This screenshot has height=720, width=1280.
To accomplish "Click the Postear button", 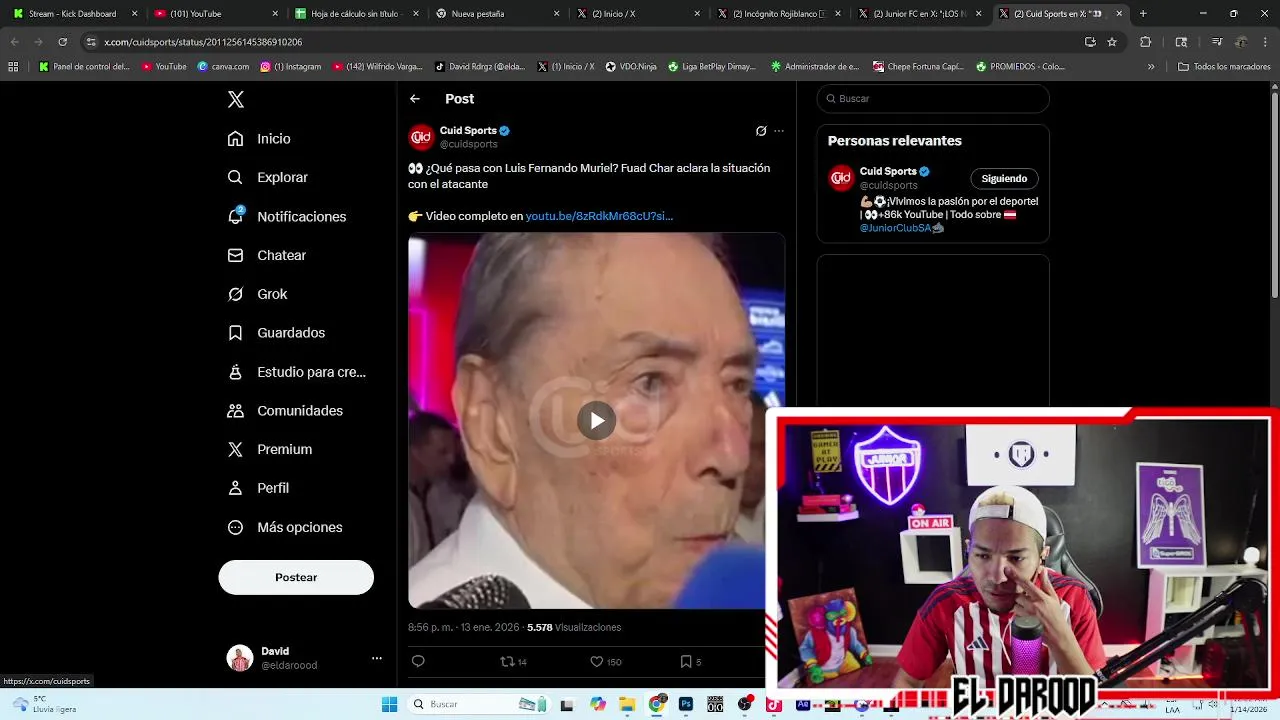I will (x=296, y=577).
